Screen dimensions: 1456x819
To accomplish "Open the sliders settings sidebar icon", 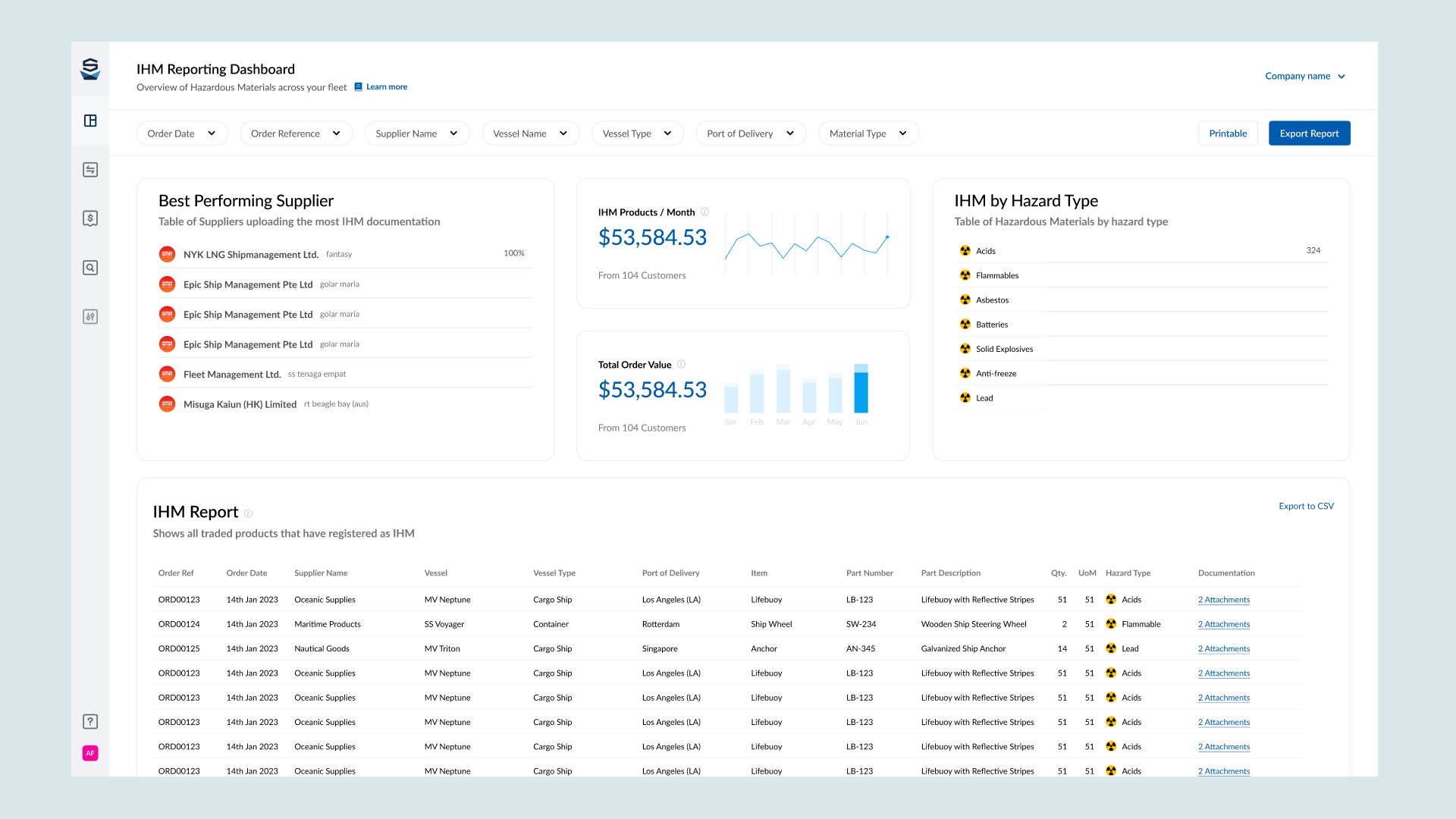I will pos(90,317).
